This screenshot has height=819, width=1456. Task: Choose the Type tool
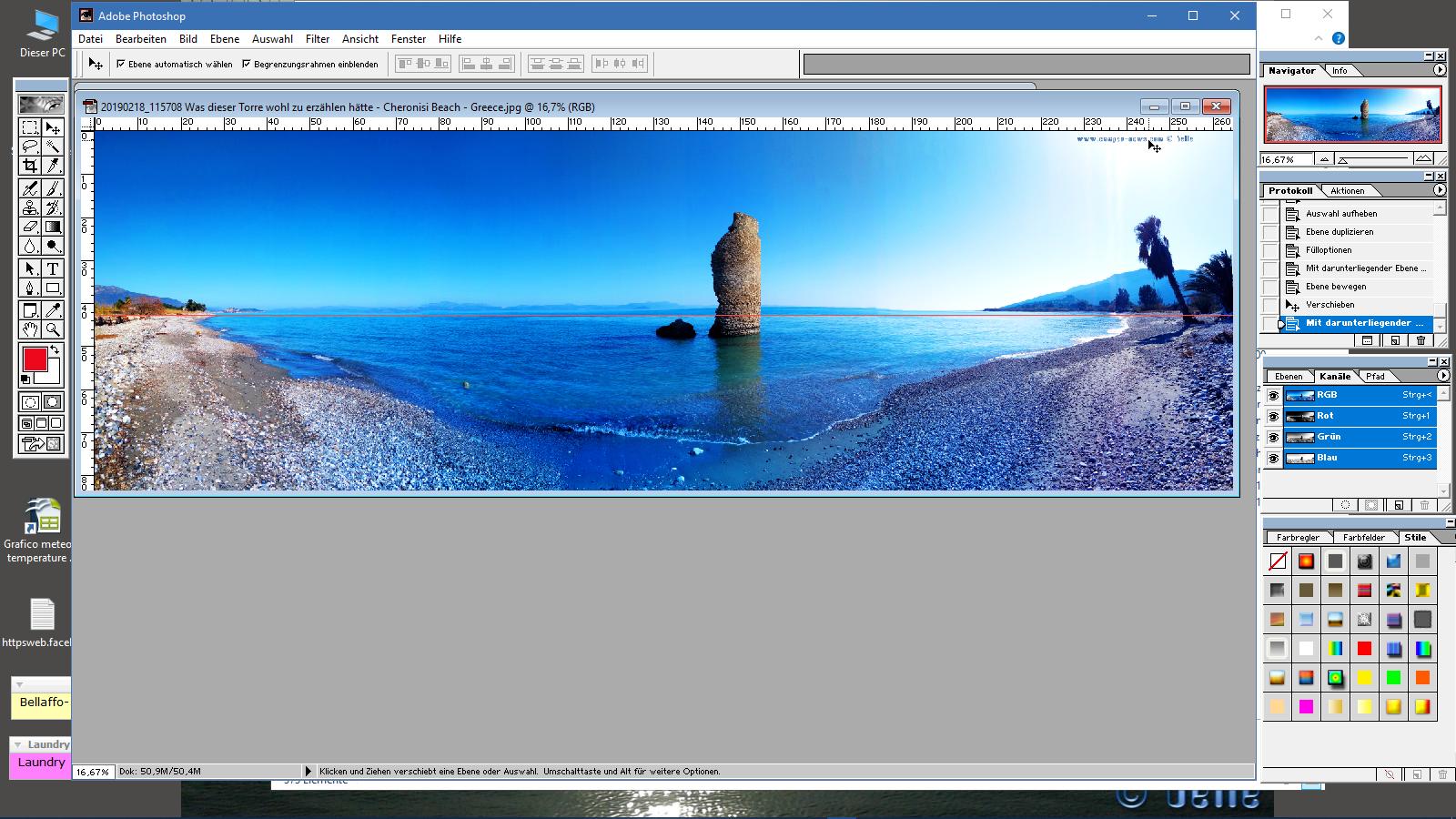click(x=53, y=268)
